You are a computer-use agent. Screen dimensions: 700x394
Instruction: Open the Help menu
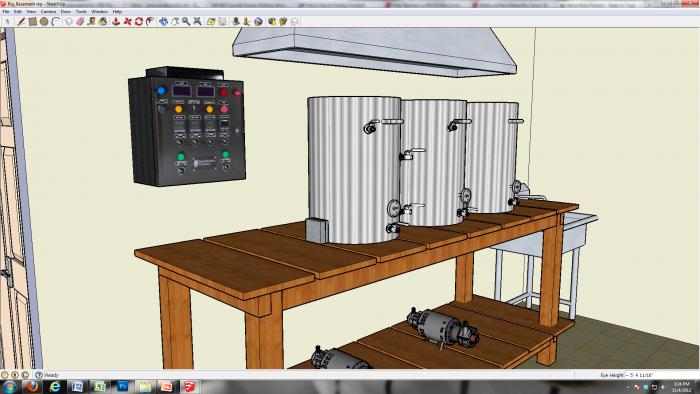(x=117, y=11)
